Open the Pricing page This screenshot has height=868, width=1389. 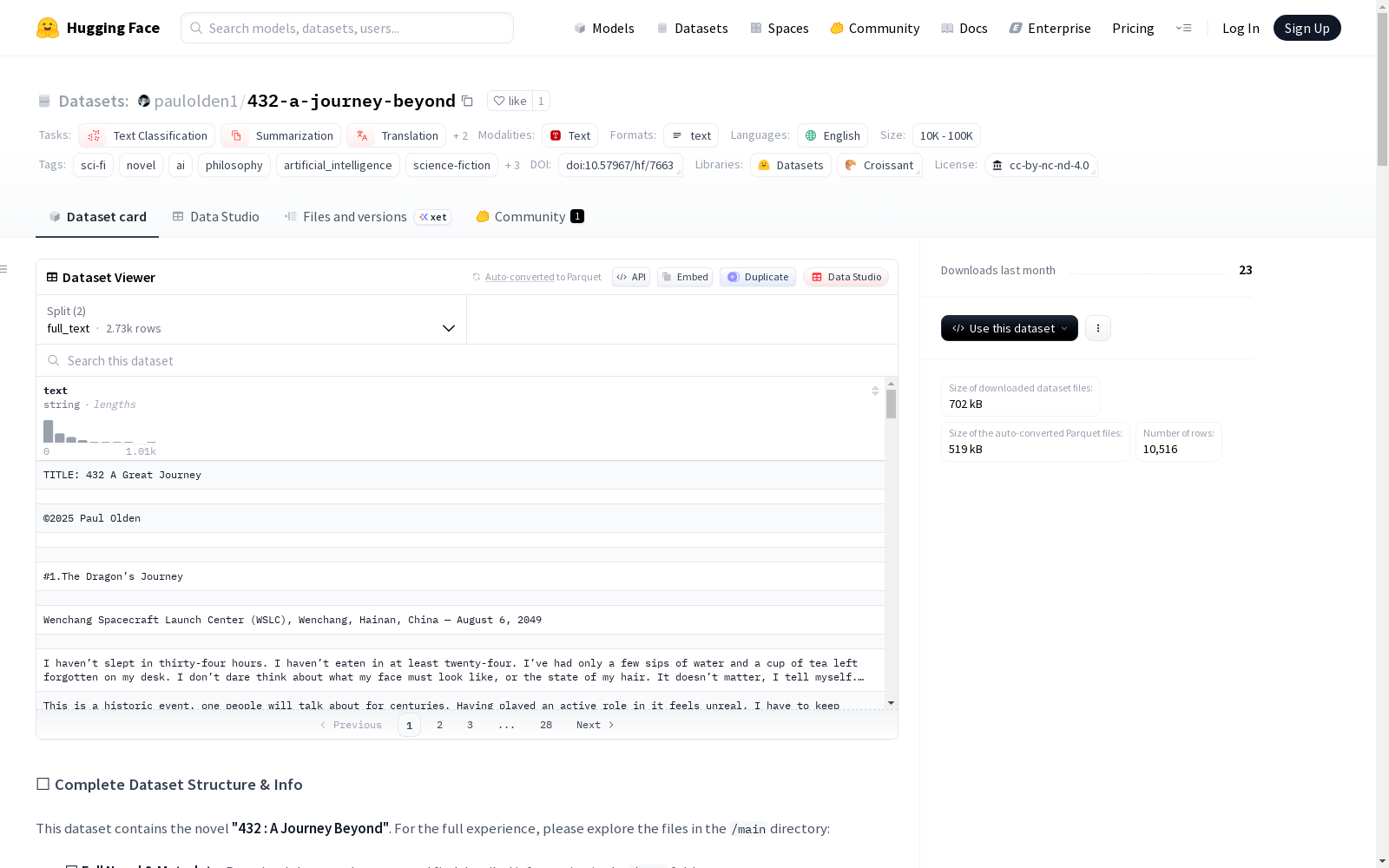pos(1133,28)
